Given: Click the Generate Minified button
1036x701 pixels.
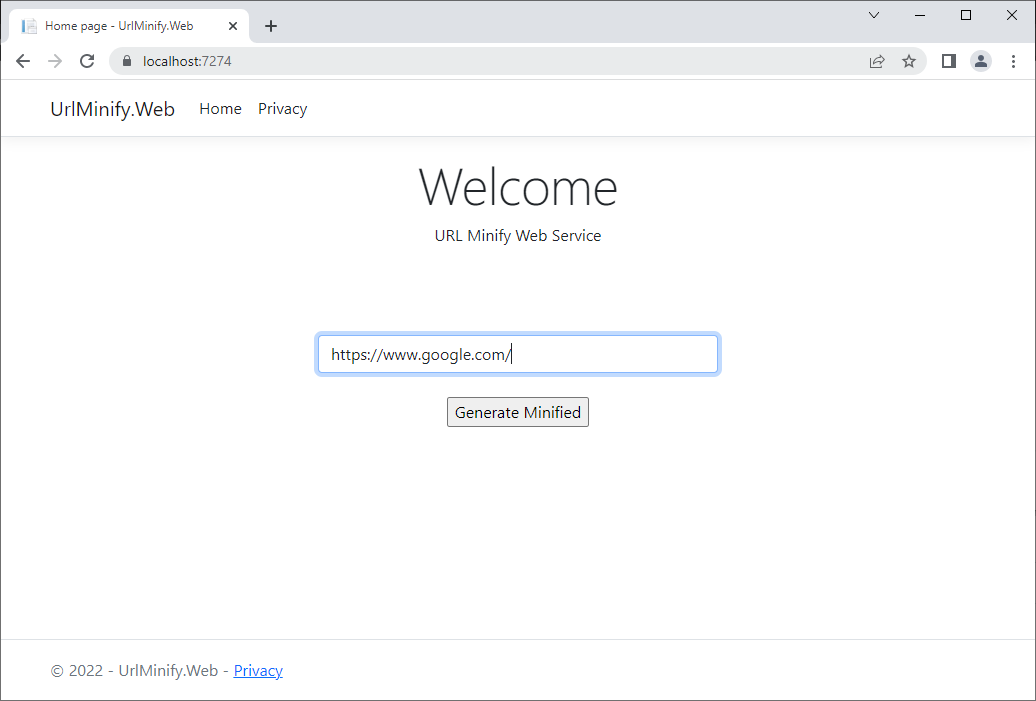Looking at the screenshot, I should coord(517,411).
